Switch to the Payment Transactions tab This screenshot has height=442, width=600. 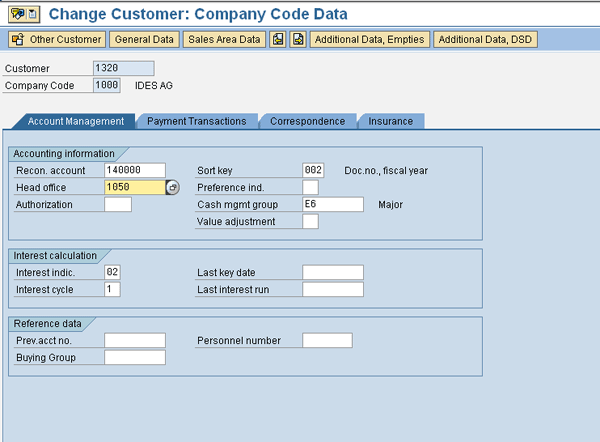pyautogui.click(x=196, y=121)
